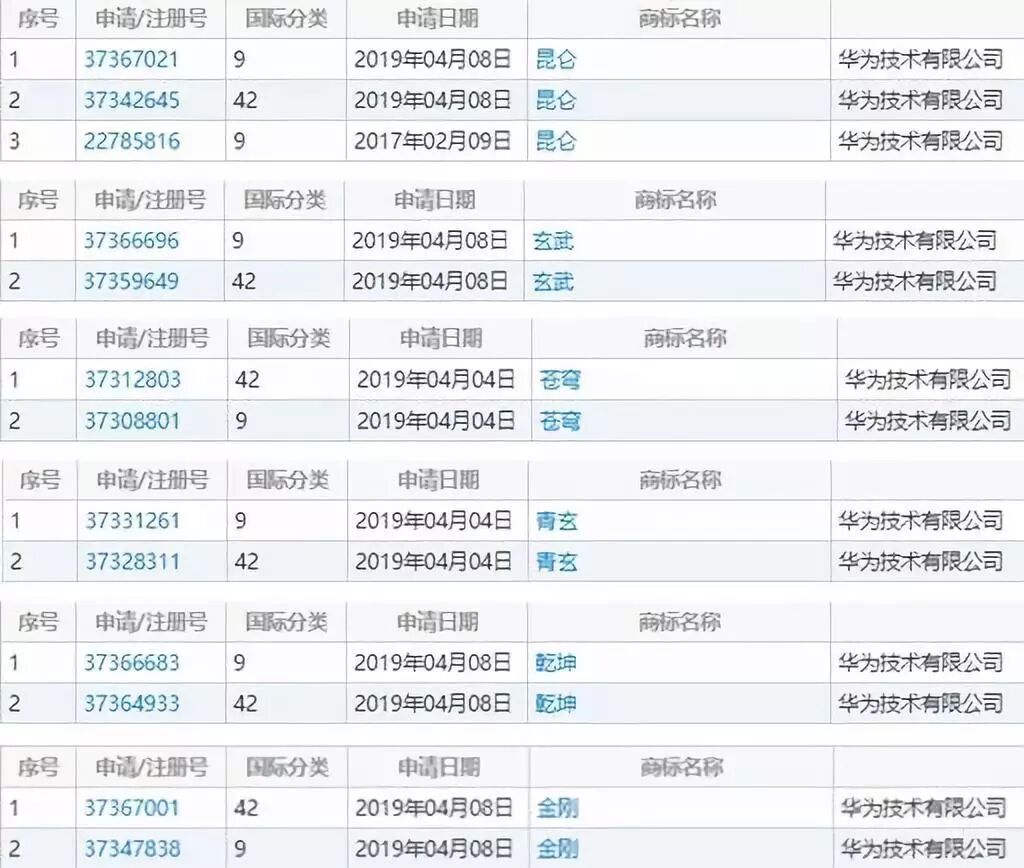Select 华为技术有限公司 in row 37366683
Image resolution: width=1024 pixels, height=868 pixels.
pyautogui.click(x=921, y=662)
